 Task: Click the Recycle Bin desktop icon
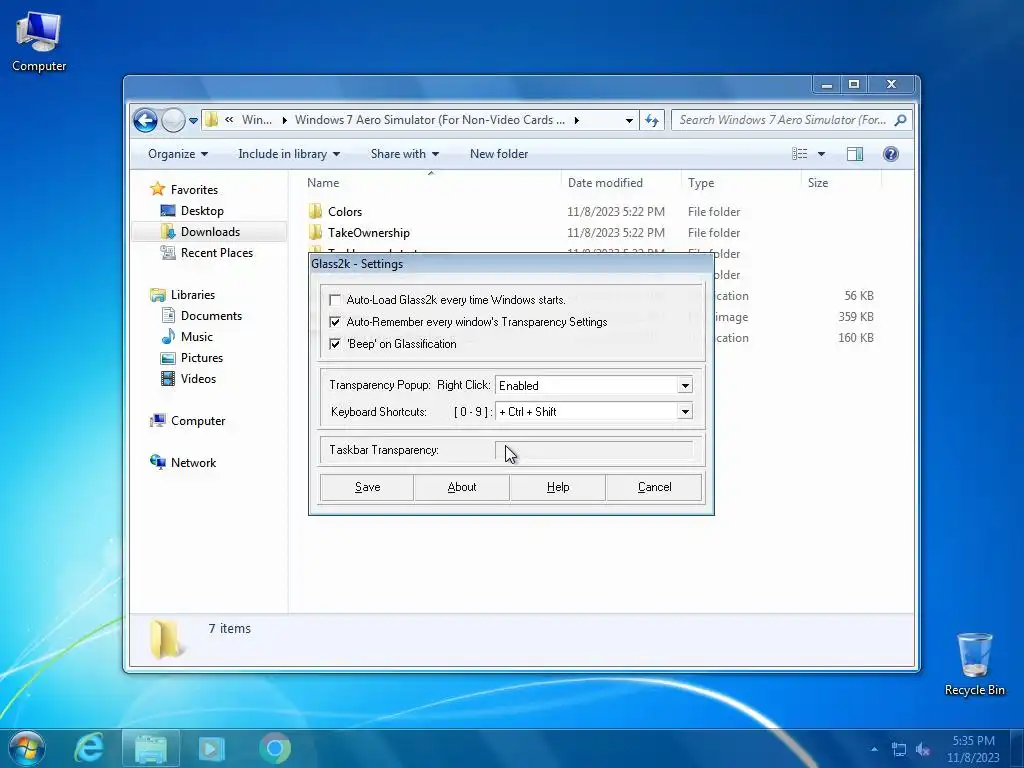pyautogui.click(x=974, y=665)
